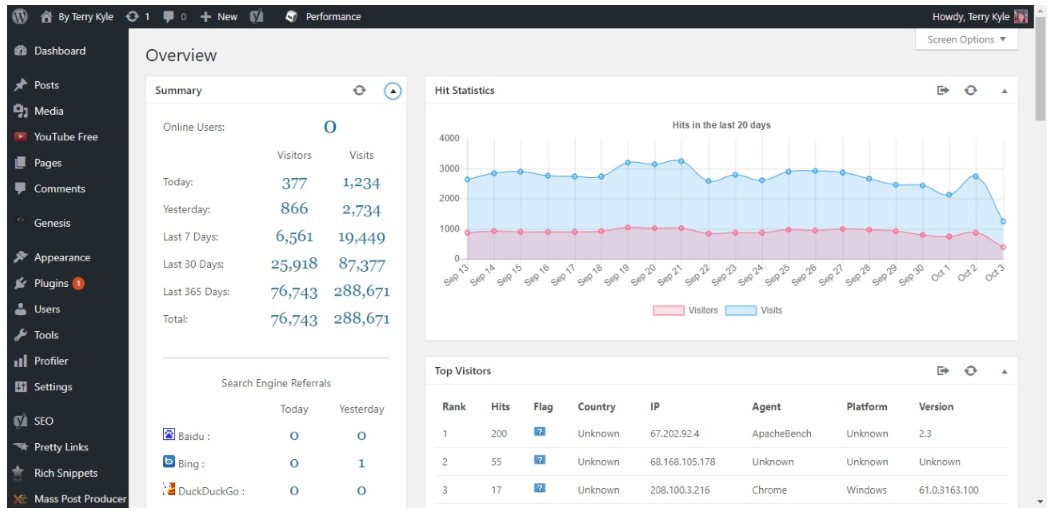Click the New button in admin bar
Screen dimensions: 1052x511
tap(219, 16)
